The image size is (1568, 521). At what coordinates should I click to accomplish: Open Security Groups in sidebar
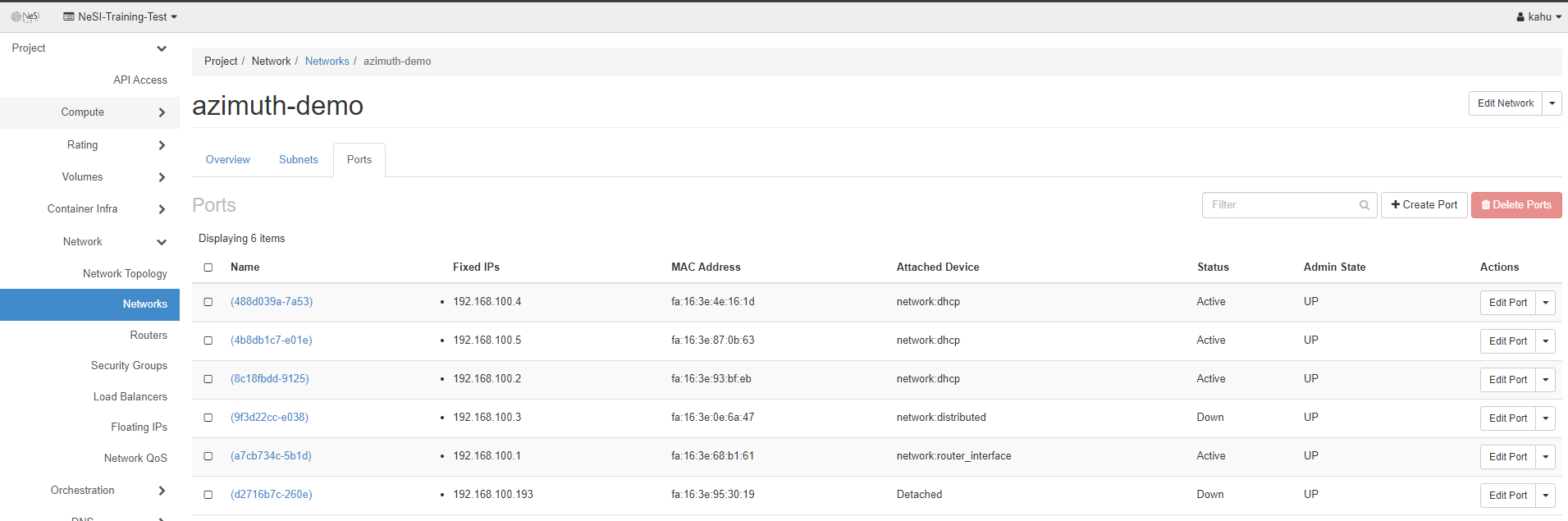(x=129, y=366)
